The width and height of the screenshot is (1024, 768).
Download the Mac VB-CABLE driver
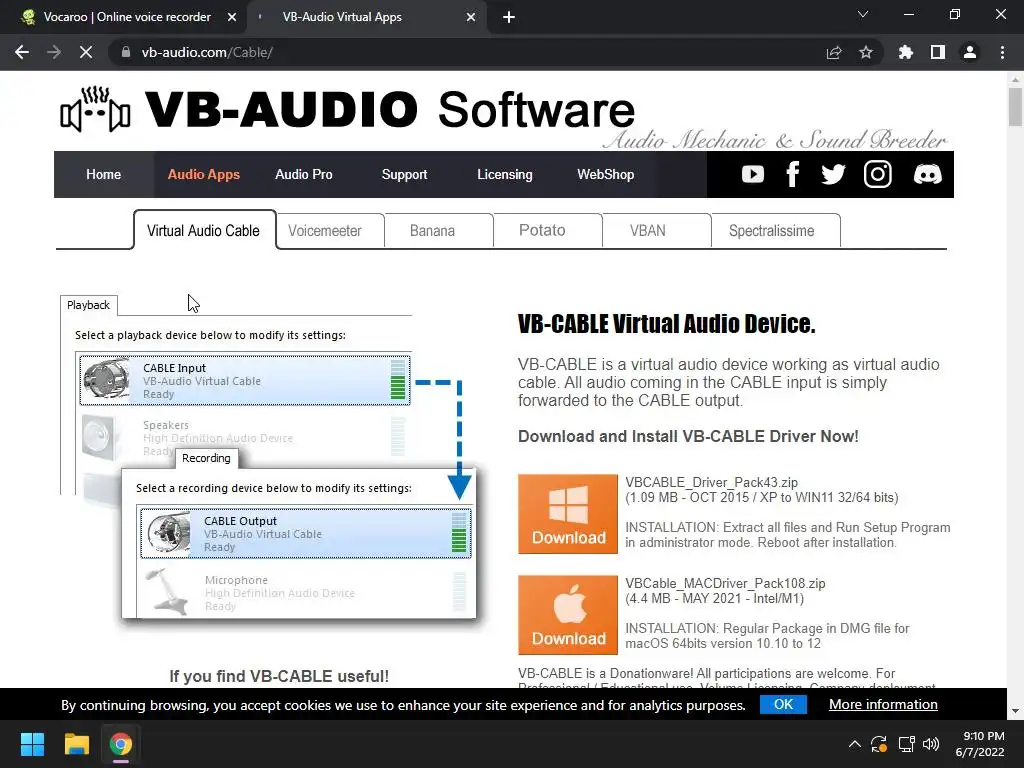(x=568, y=615)
